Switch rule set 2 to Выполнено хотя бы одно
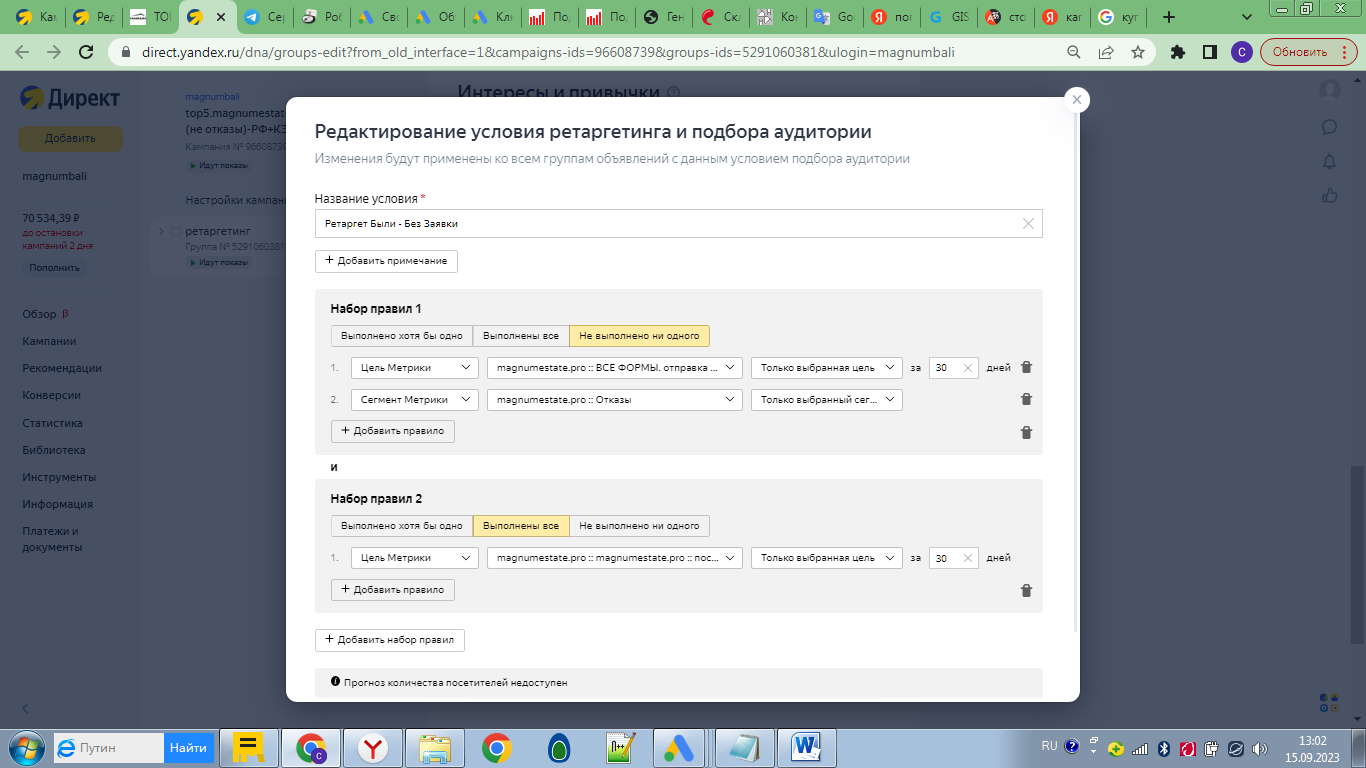 [x=400, y=525]
